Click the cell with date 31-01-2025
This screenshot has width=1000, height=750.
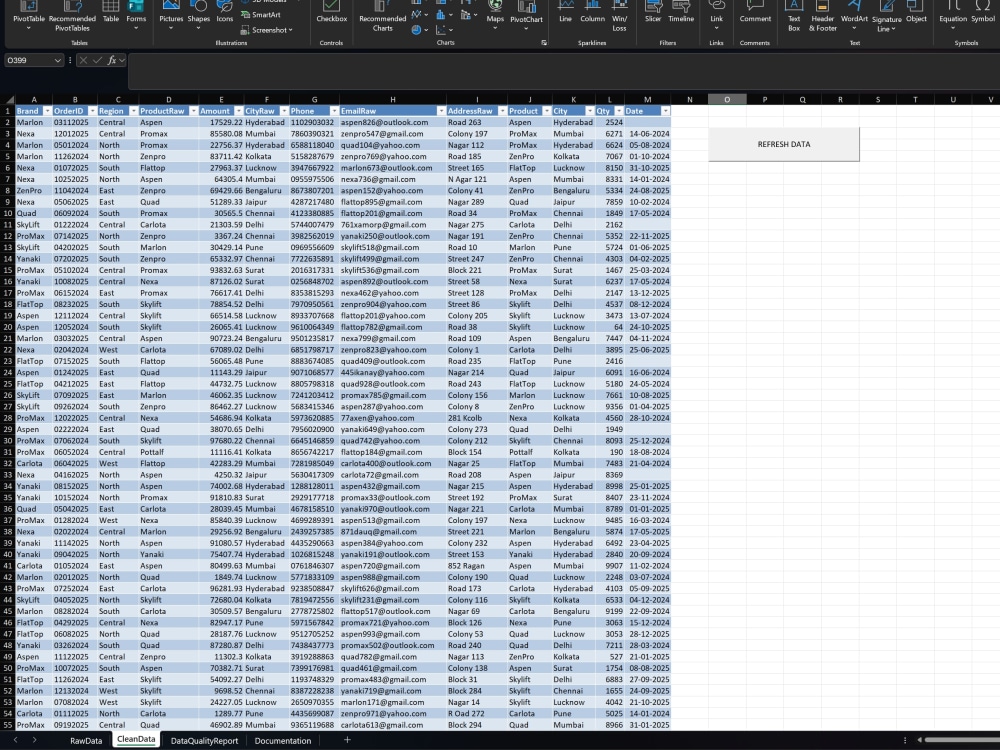pyautogui.click(x=647, y=725)
